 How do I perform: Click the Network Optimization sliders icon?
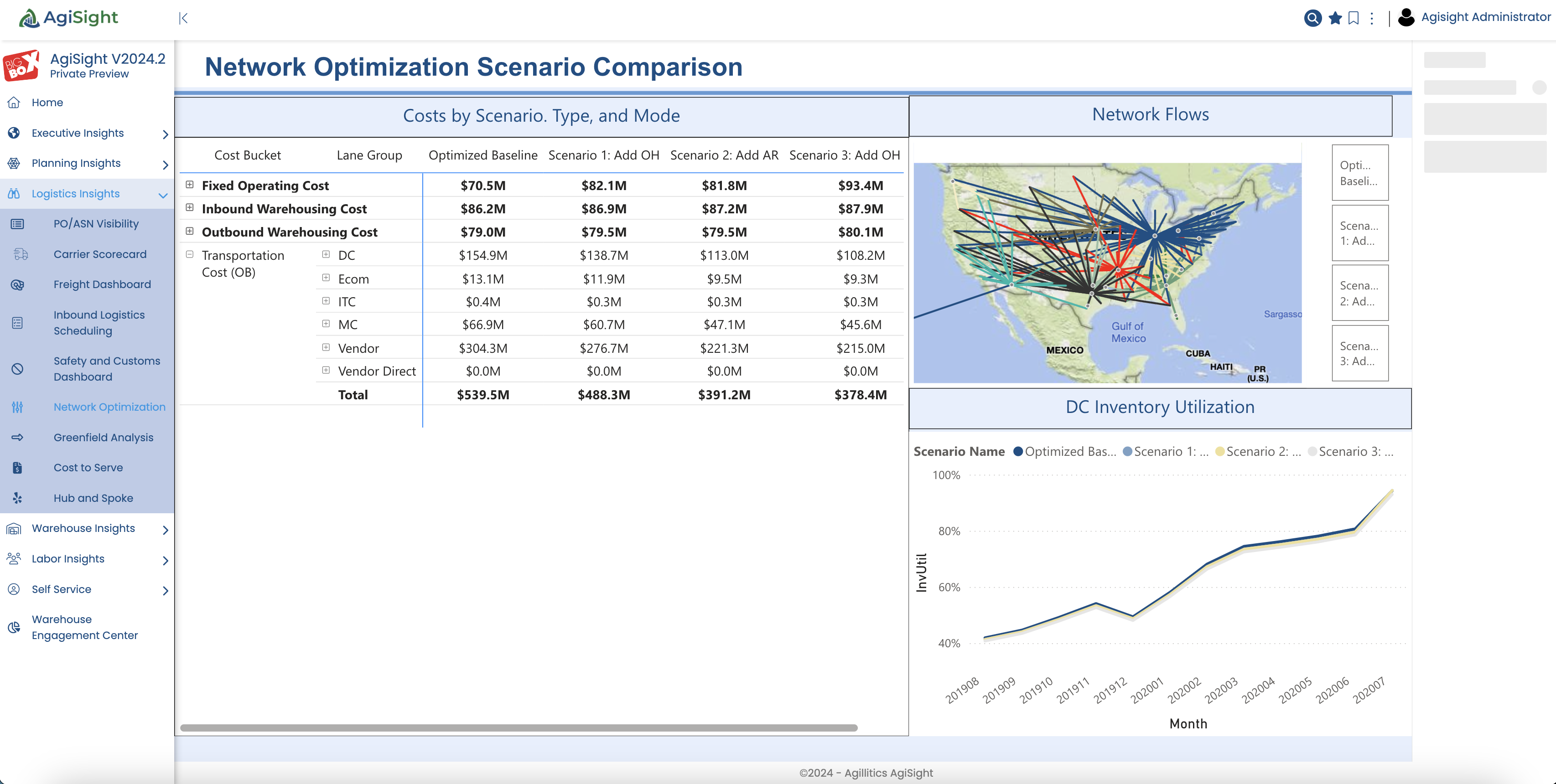click(x=17, y=407)
